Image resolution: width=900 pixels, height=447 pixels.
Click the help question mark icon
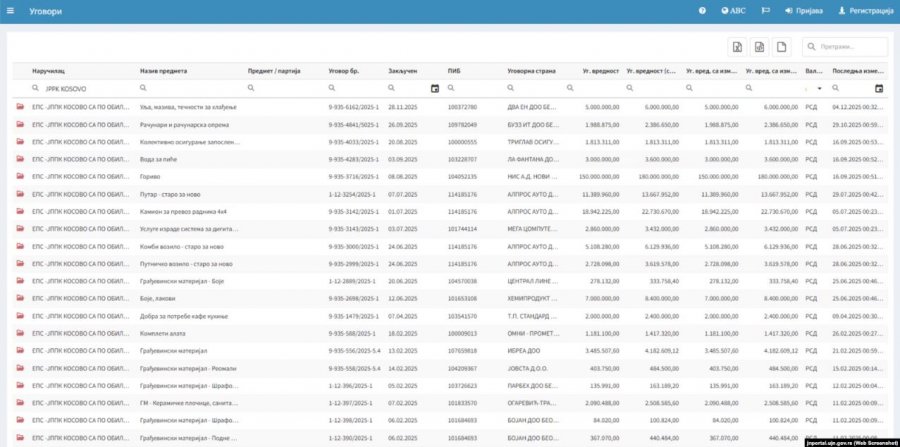tap(702, 10)
